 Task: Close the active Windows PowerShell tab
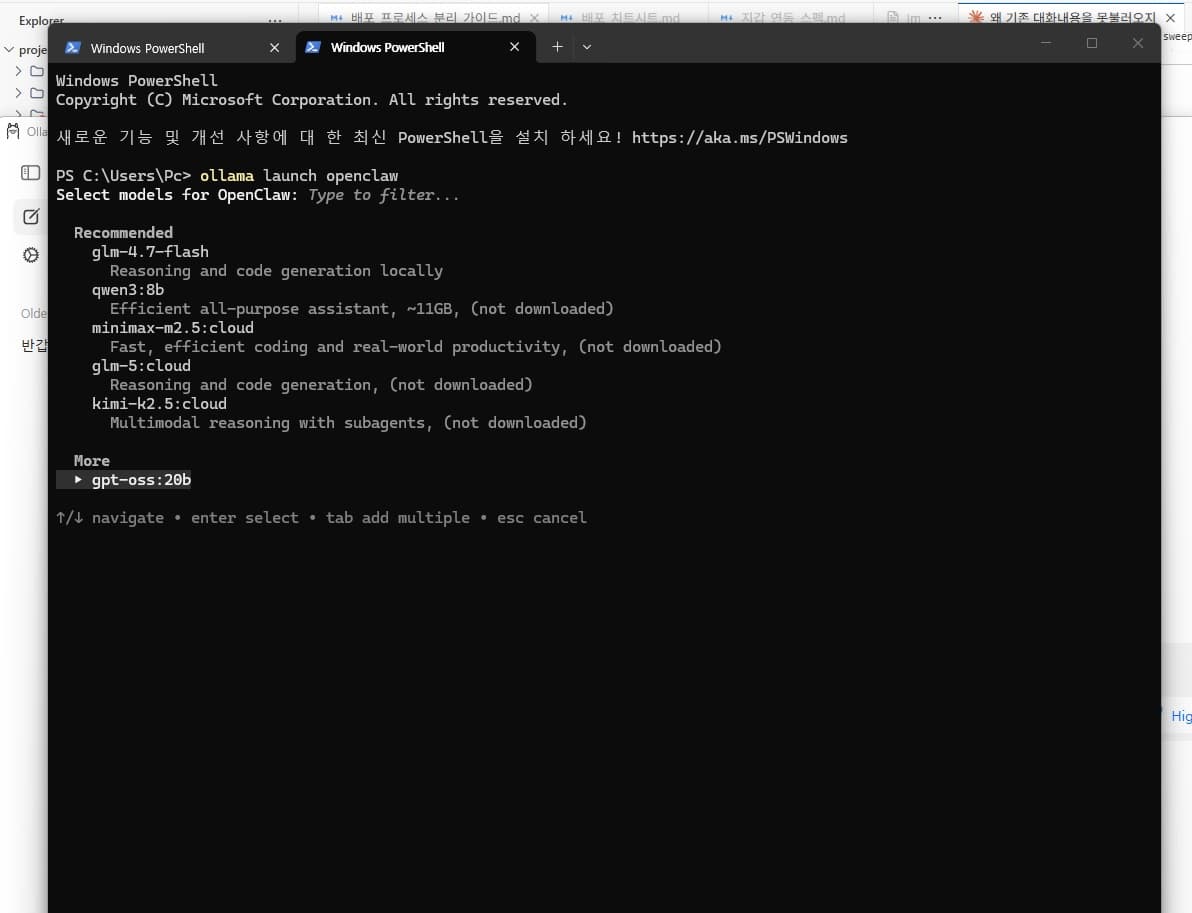[x=515, y=47]
